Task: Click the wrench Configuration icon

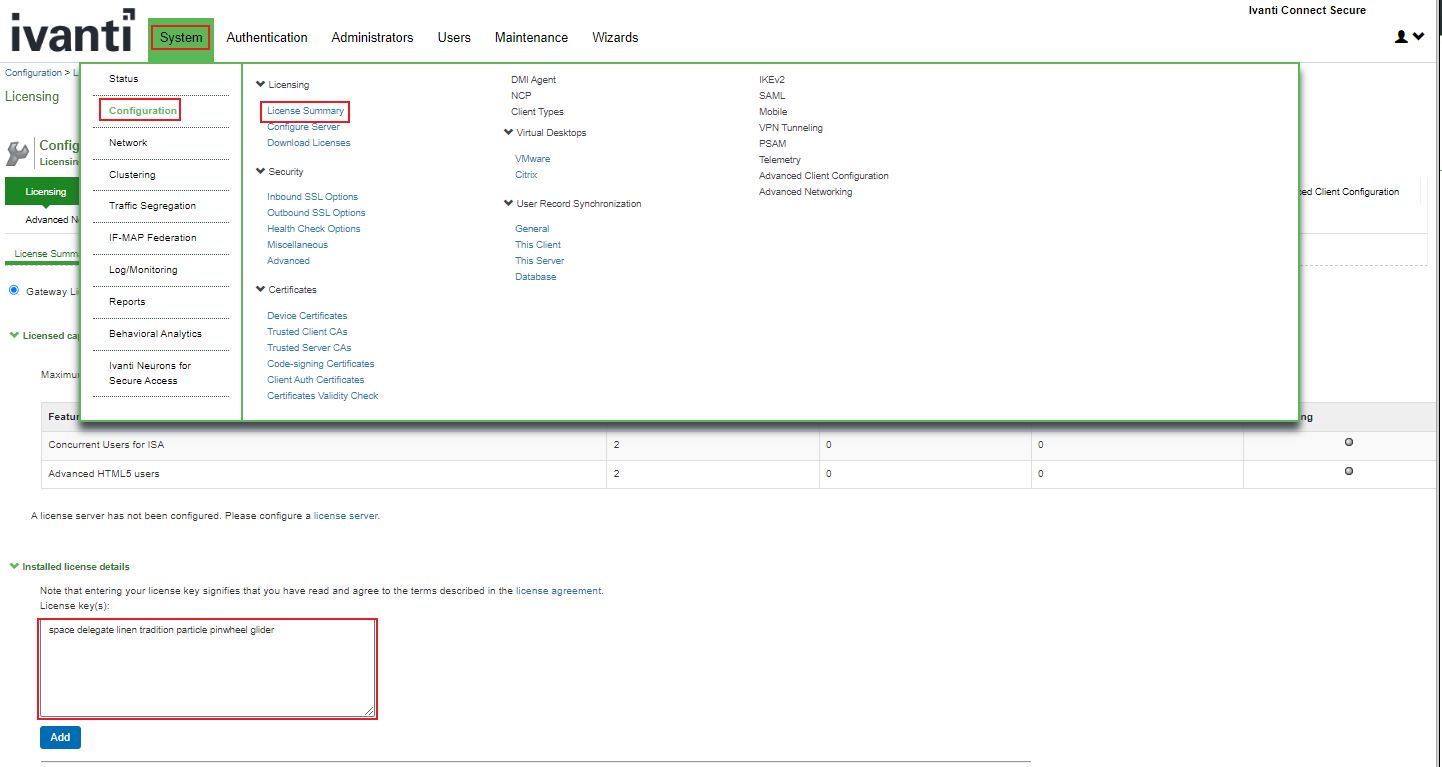Action: click(x=18, y=153)
